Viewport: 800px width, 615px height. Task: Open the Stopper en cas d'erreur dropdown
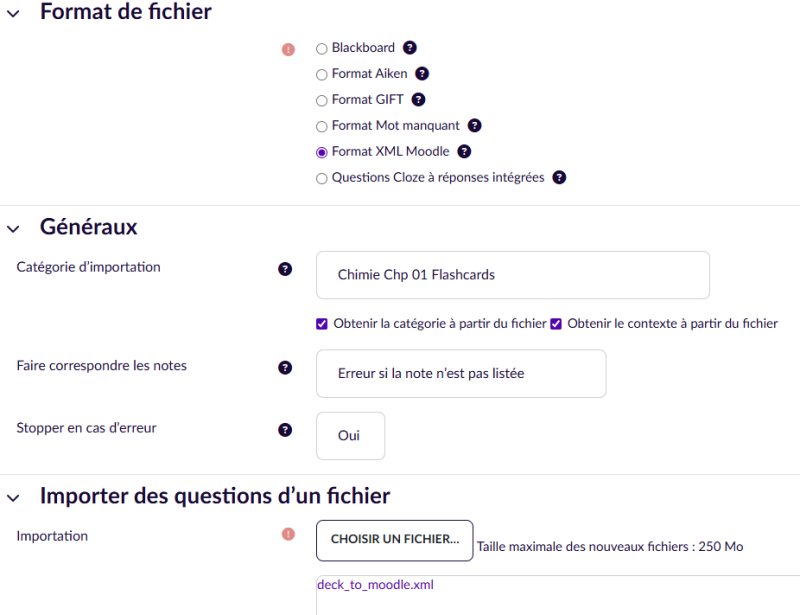(x=350, y=436)
